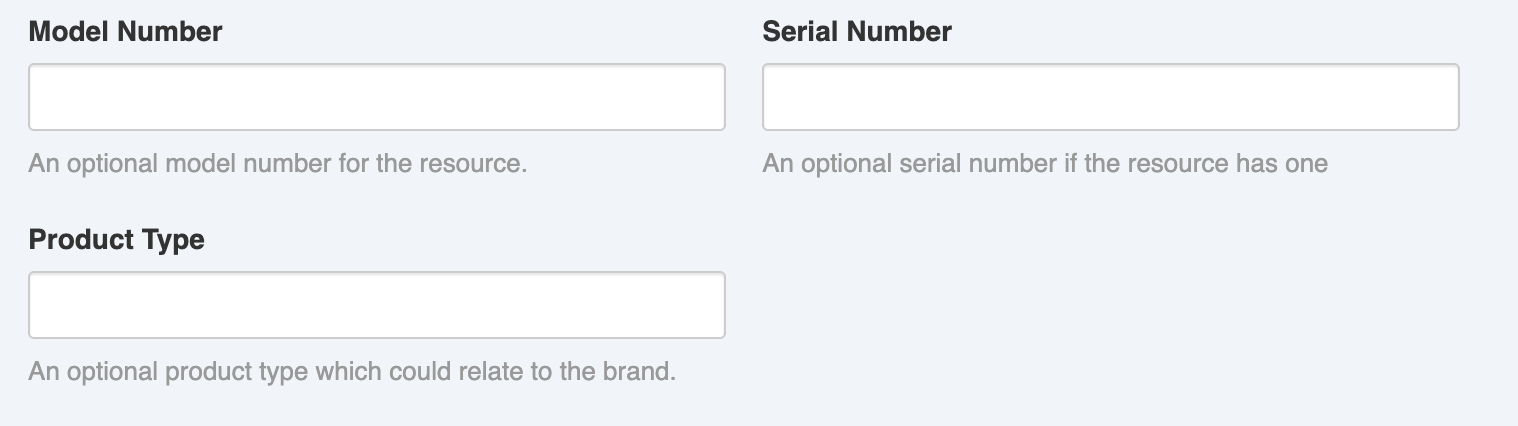Click the serial number description text

coord(1044,163)
